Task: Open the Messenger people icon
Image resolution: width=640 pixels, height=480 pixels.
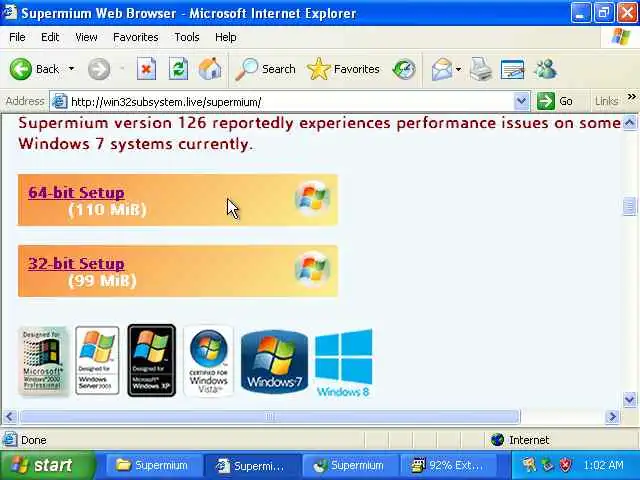Action: (x=545, y=69)
